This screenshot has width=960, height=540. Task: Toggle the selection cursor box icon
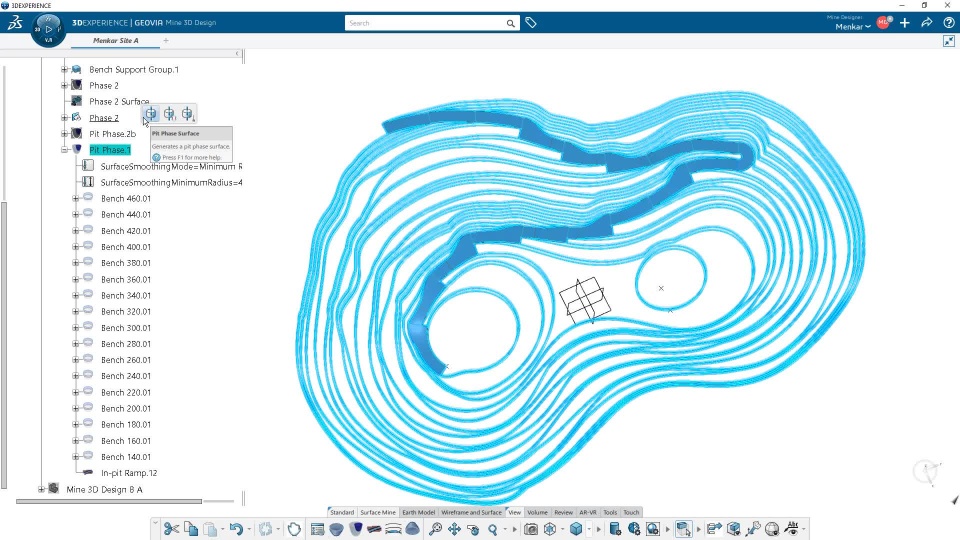click(683, 529)
